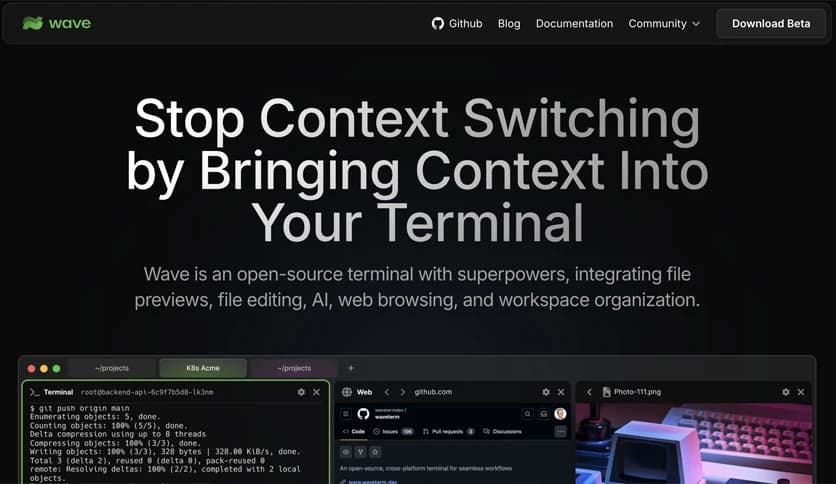This screenshot has height=484, width=836.
Task: Select the purple ~/projects tab
Action: tap(294, 368)
